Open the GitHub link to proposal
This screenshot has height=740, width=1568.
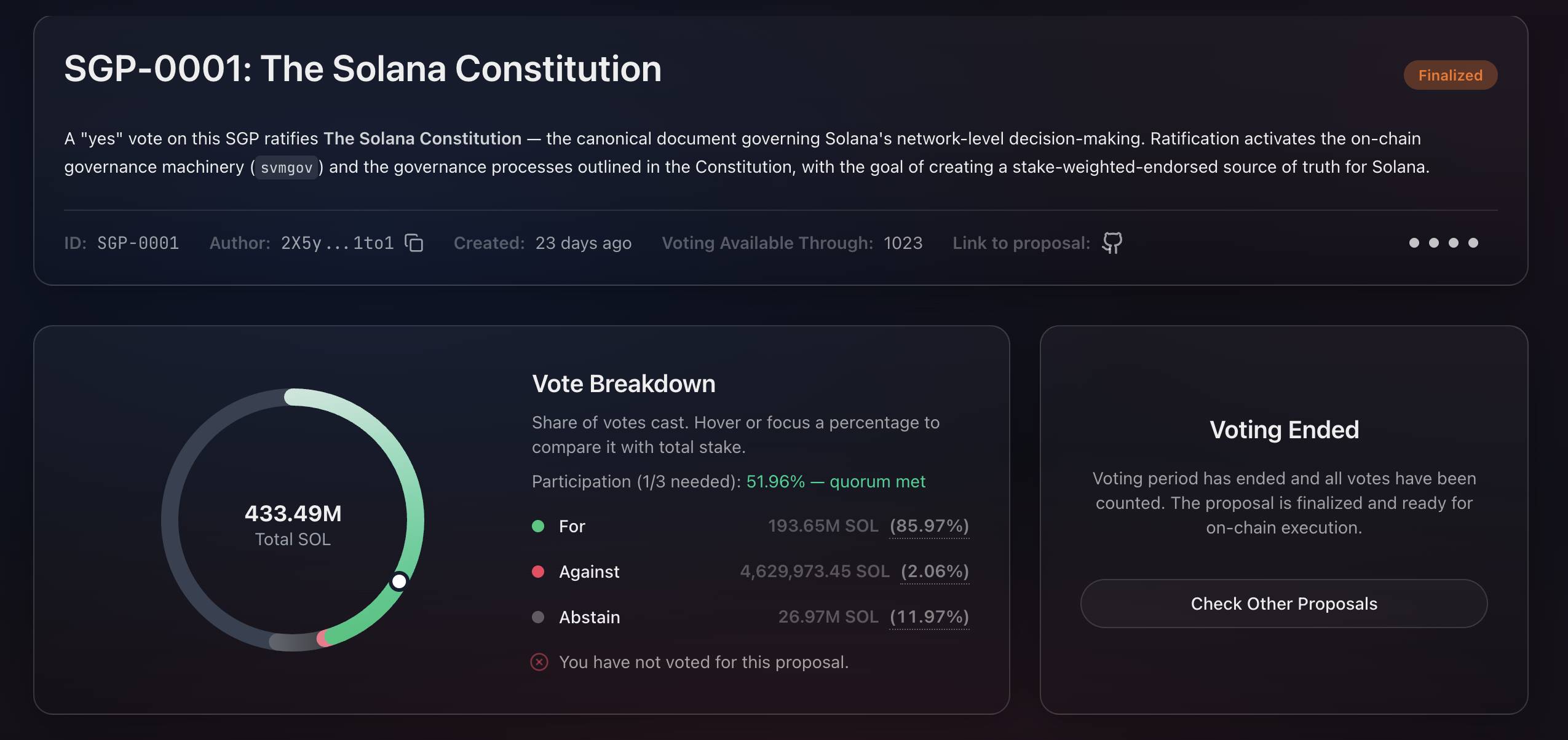(x=1112, y=243)
